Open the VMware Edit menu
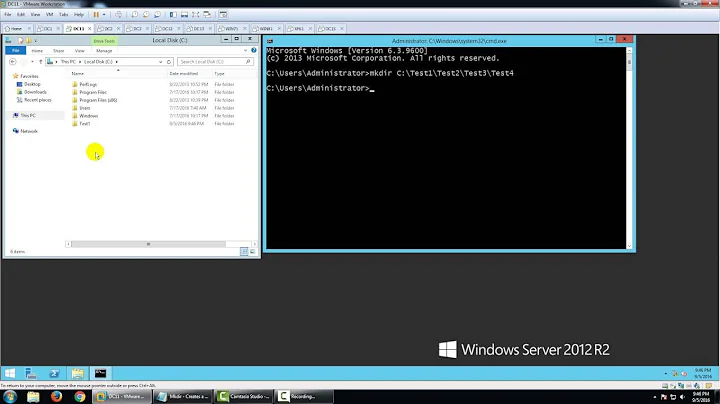This screenshot has width=720, height=404. 21,15
